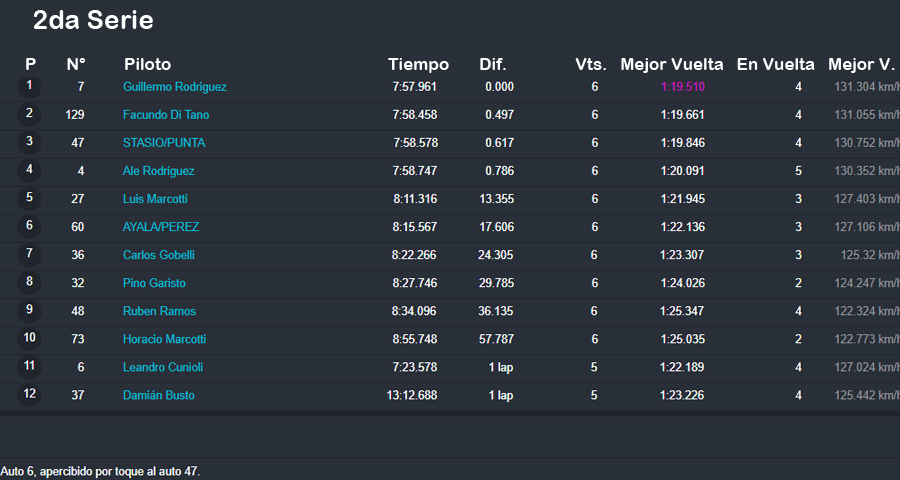Open Facundo Di Tano driver profile
Viewport: 900px width, 480px height.
pos(165,115)
